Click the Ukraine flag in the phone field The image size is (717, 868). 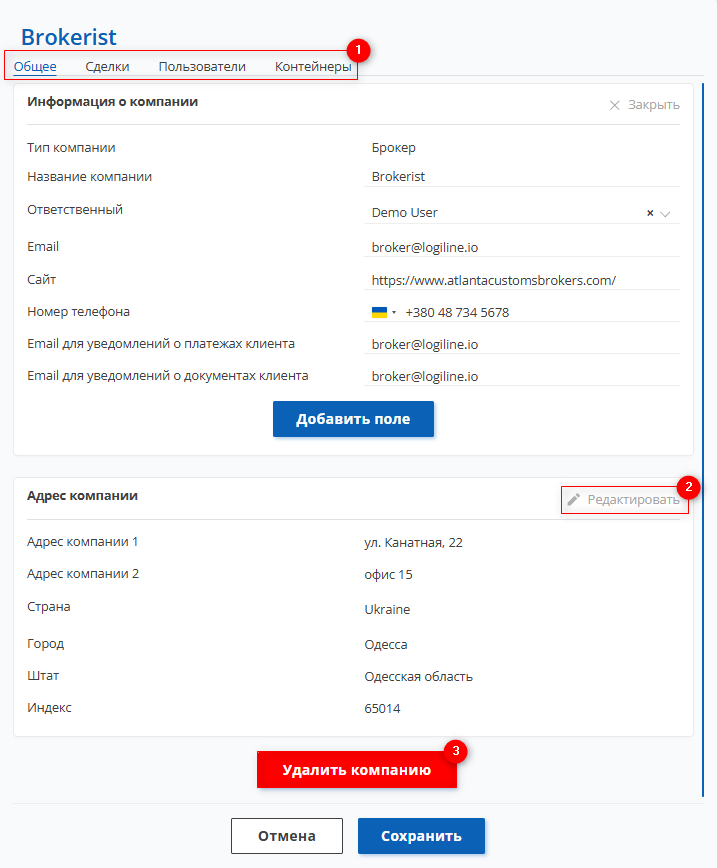(x=379, y=312)
